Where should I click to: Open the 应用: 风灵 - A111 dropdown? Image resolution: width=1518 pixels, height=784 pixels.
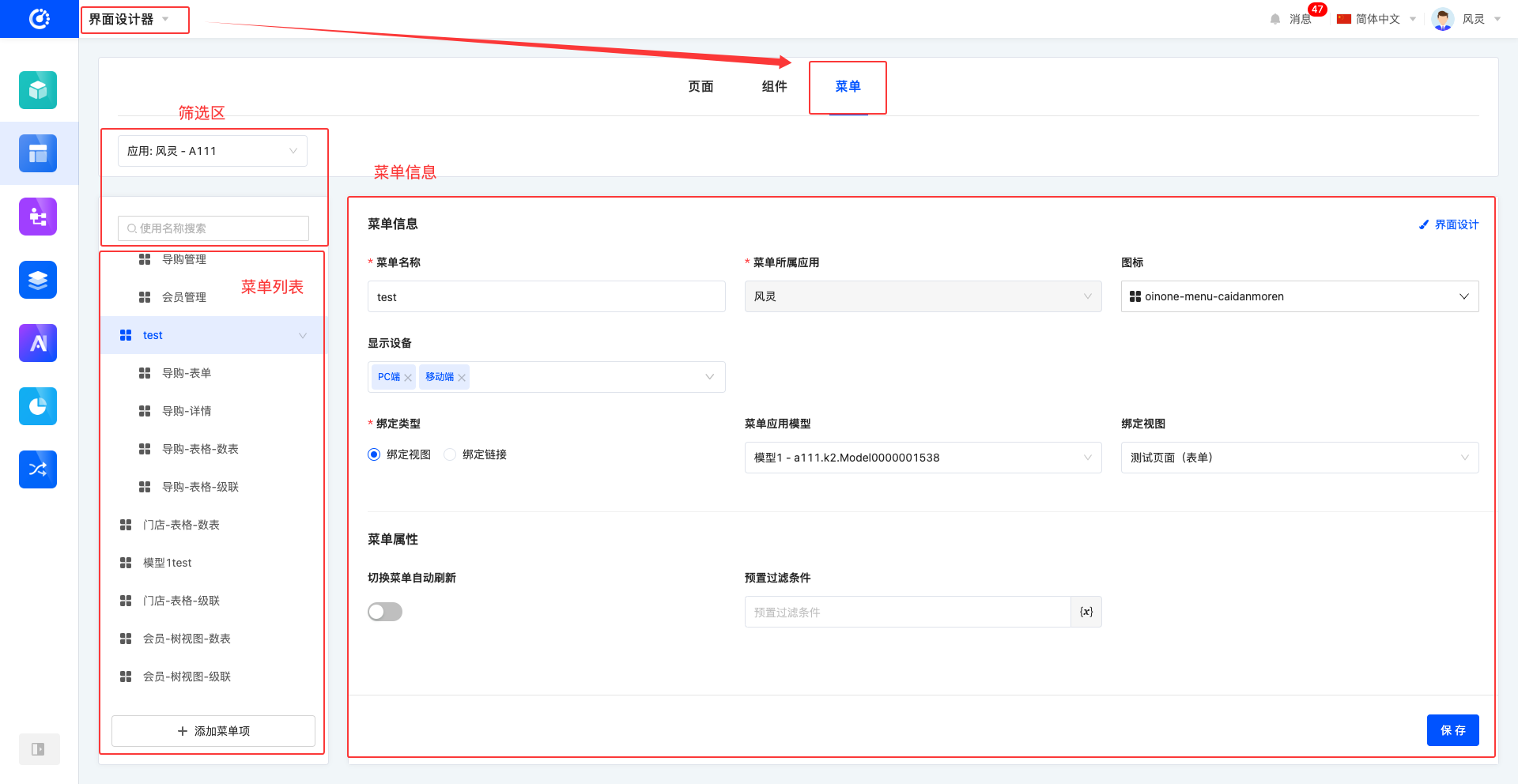[212, 151]
